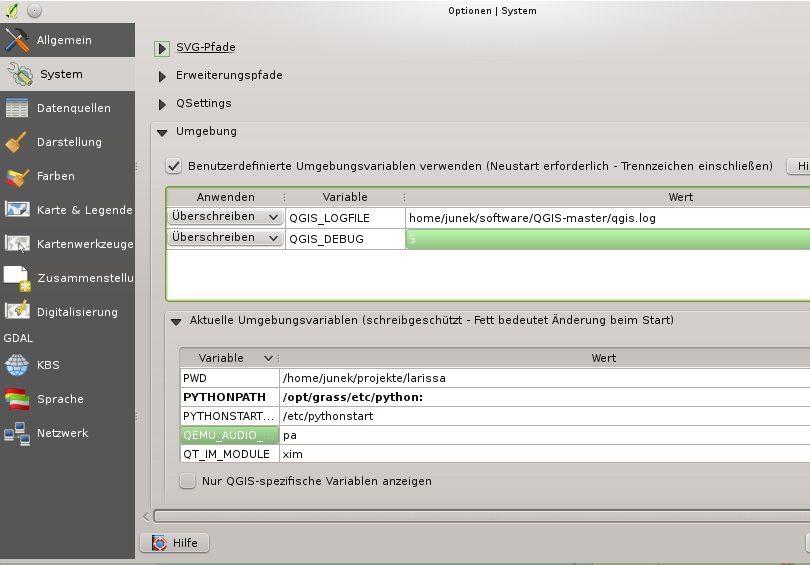Select the PWD variable row

click(x=230, y=378)
